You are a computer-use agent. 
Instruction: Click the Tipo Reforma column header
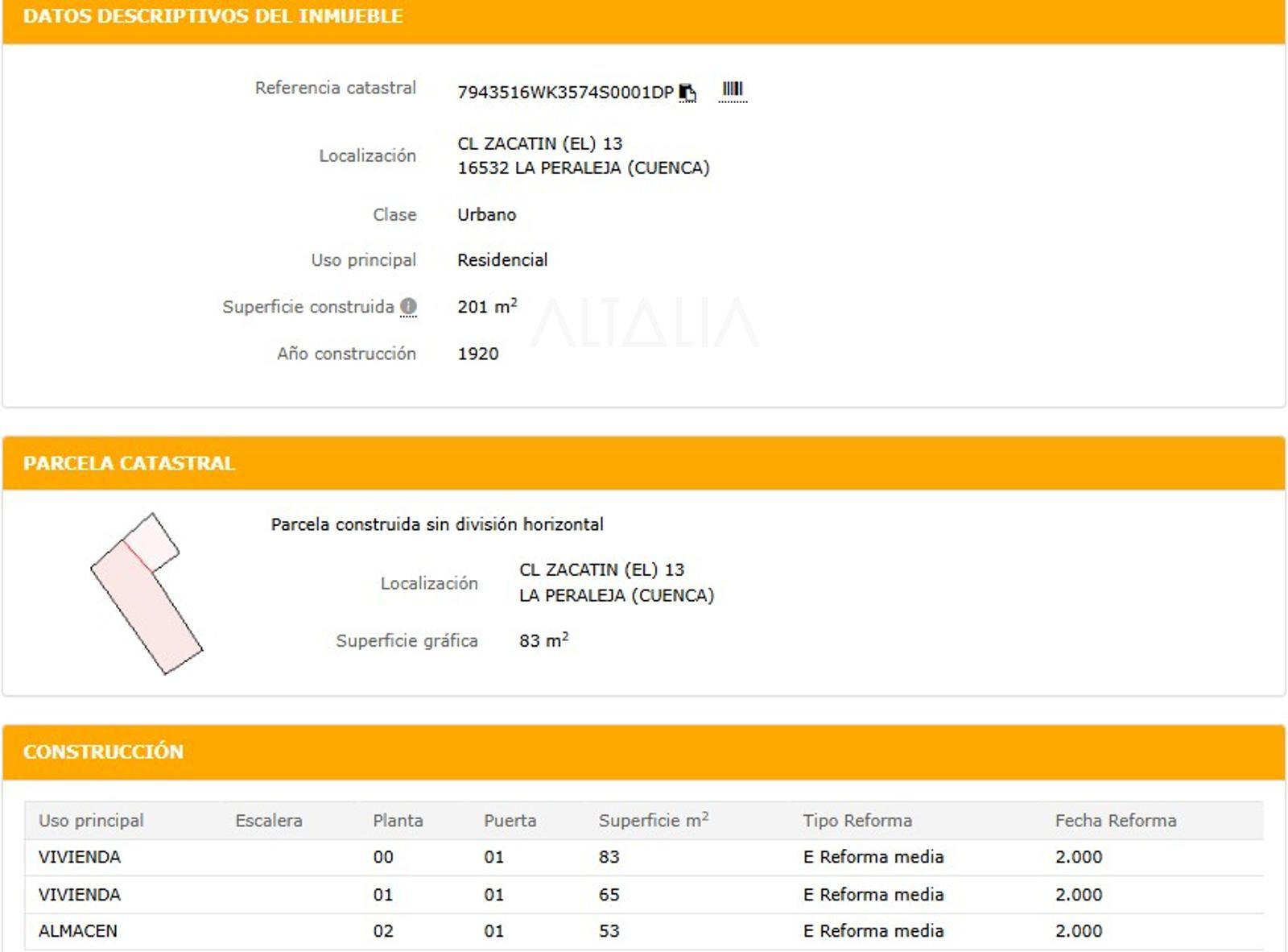(x=857, y=821)
